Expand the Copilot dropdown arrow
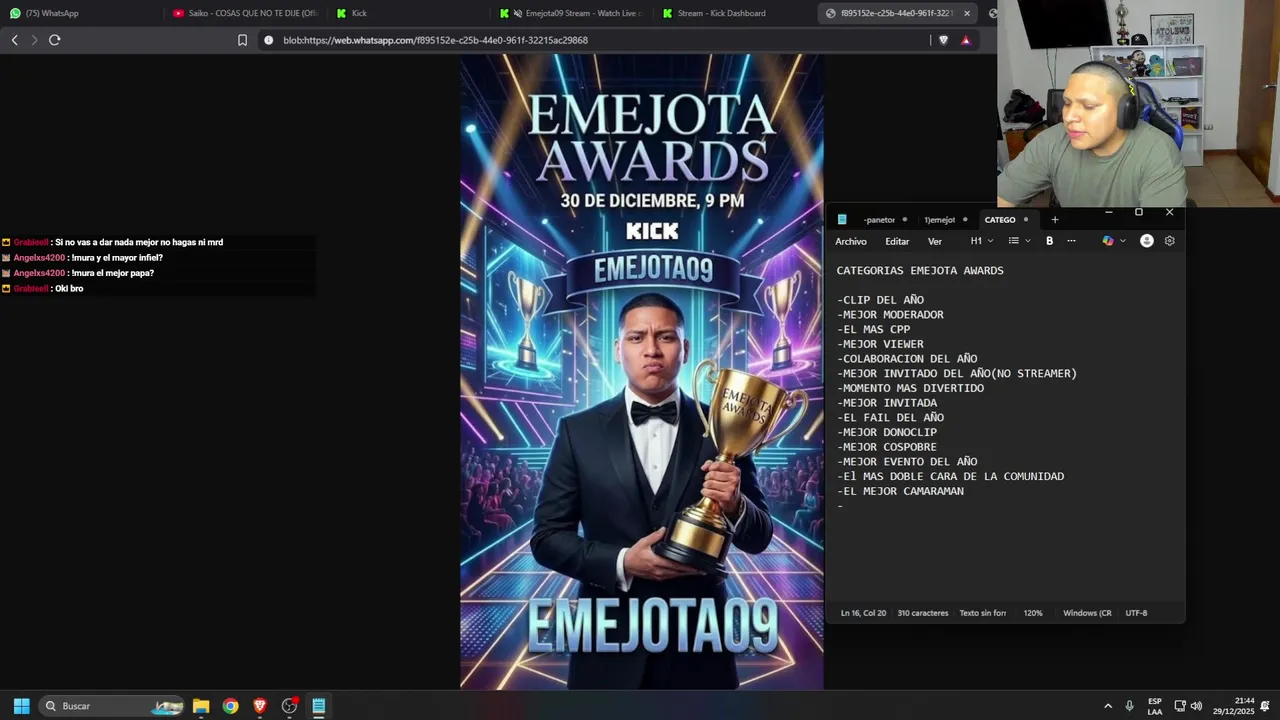Viewport: 1280px width, 720px height. point(1122,241)
